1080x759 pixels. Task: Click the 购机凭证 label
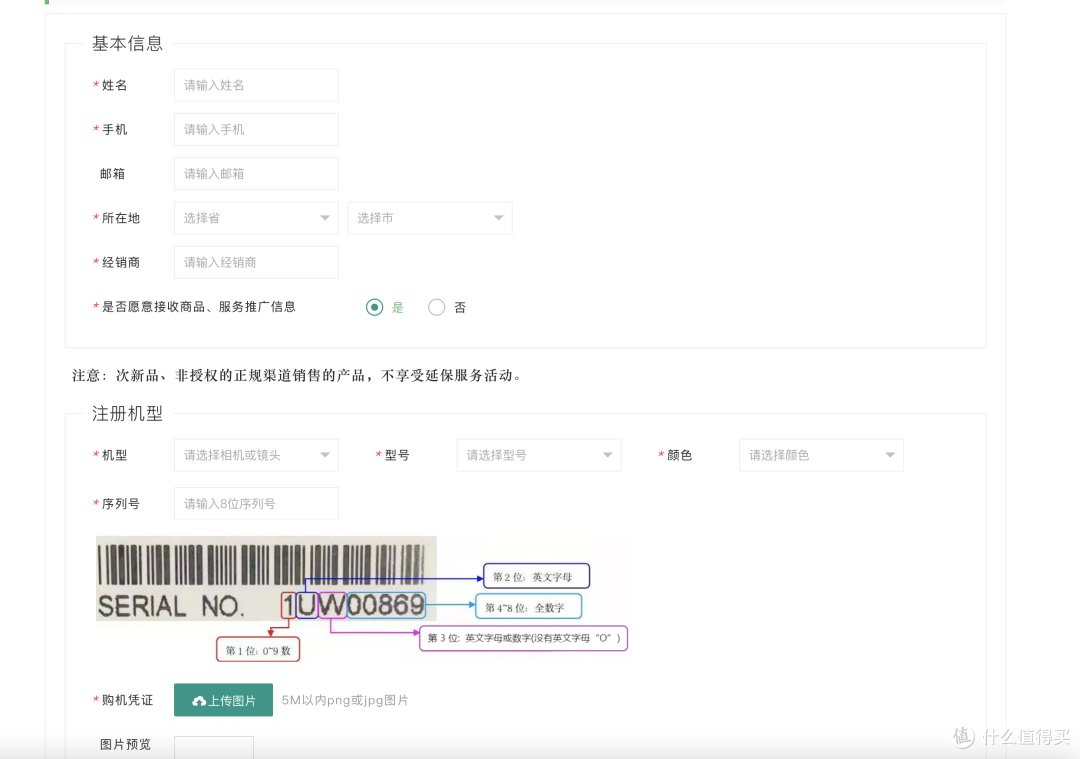click(127, 700)
